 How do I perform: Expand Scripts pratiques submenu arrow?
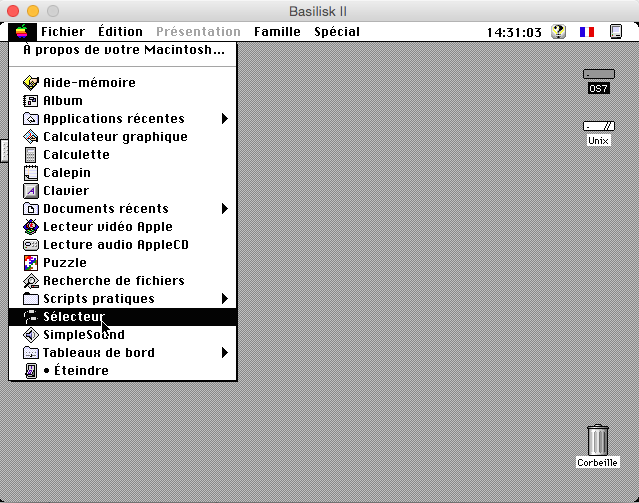coord(225,299)
